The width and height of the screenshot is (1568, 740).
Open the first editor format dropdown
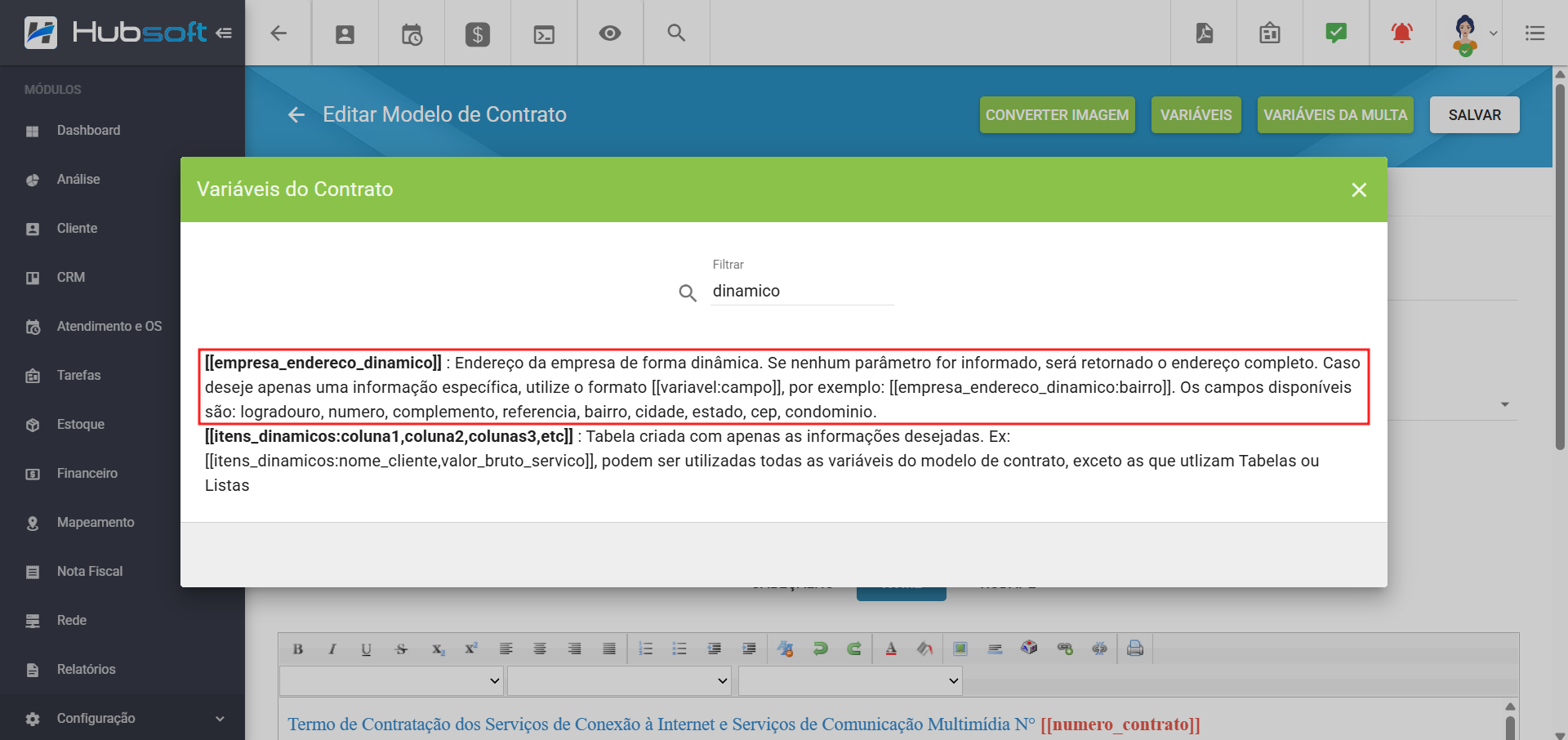(391, 680)
